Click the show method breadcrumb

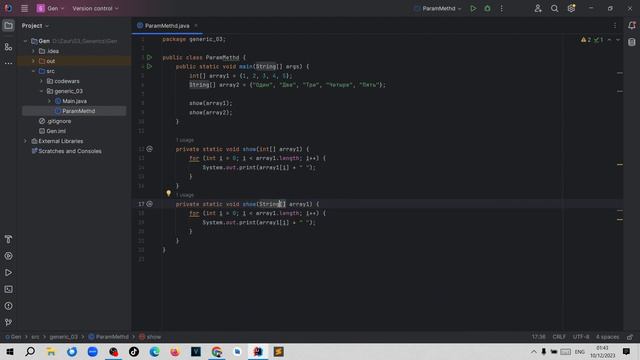click(x=150, y=337)
